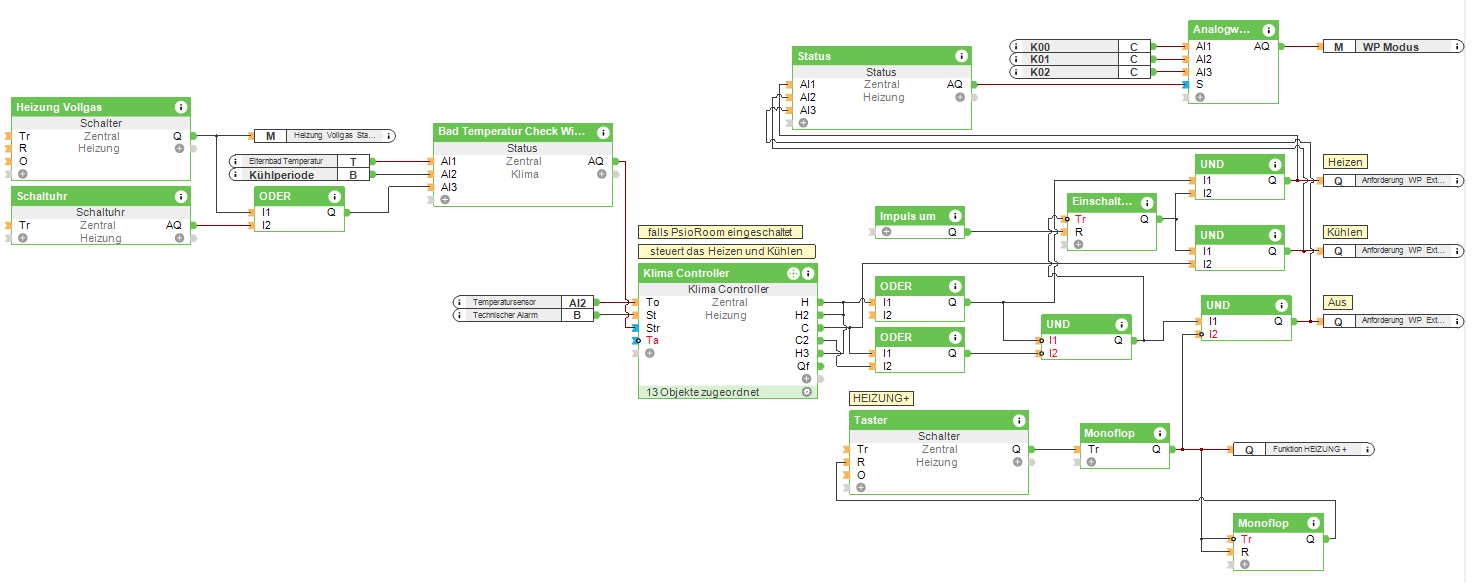Expand more inputs on Heizung Vollgas block
1481x583 pixels.
(22, 174)
